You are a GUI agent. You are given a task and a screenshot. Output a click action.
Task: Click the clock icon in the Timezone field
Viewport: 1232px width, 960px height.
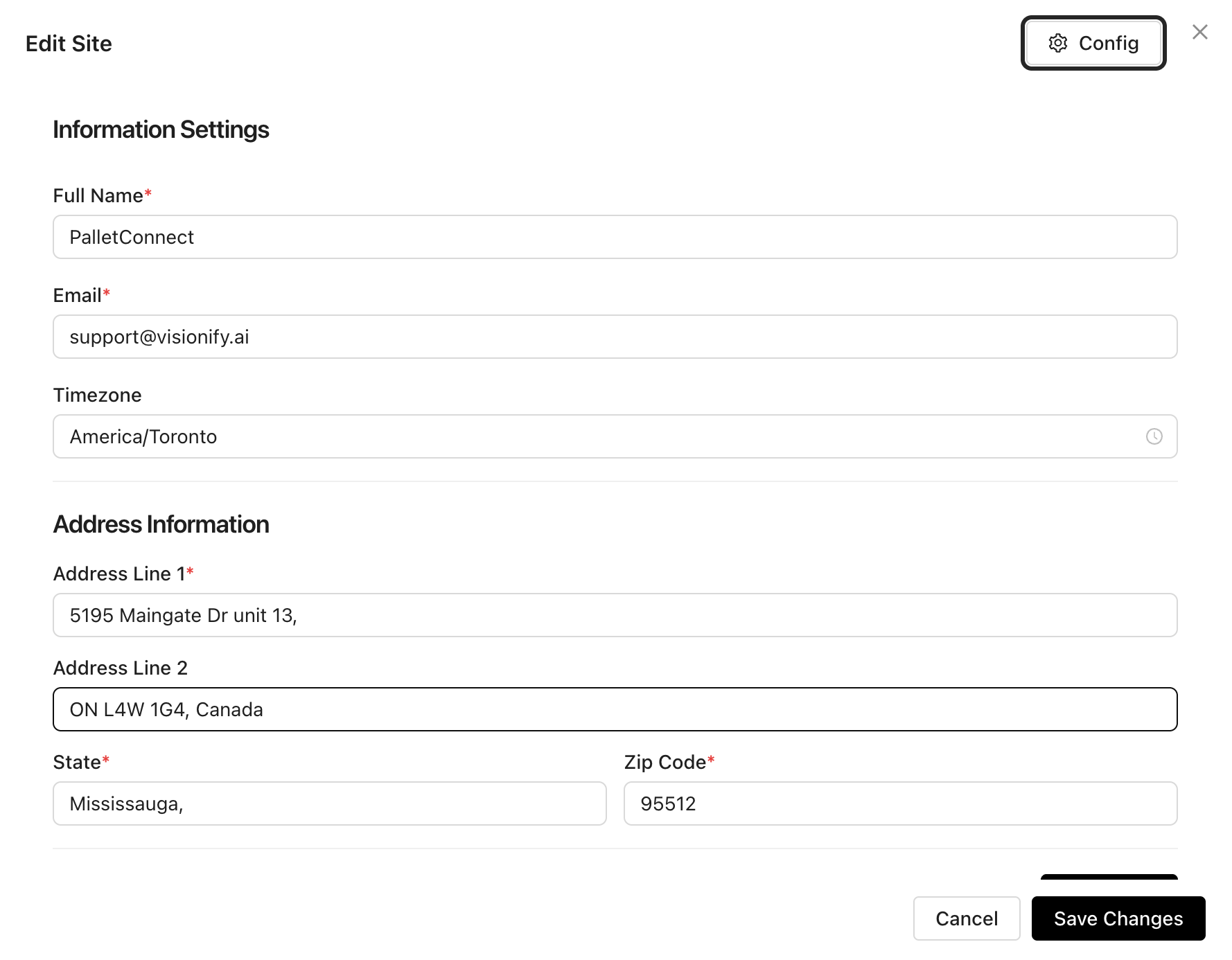click(x=1154, y=436)
